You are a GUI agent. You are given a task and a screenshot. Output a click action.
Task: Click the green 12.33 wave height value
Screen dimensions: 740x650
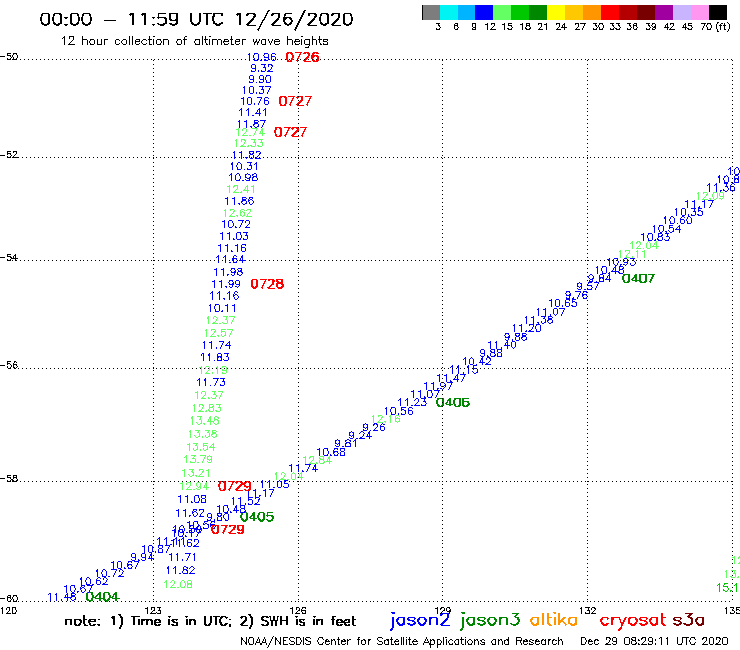(x=249, y=143)
